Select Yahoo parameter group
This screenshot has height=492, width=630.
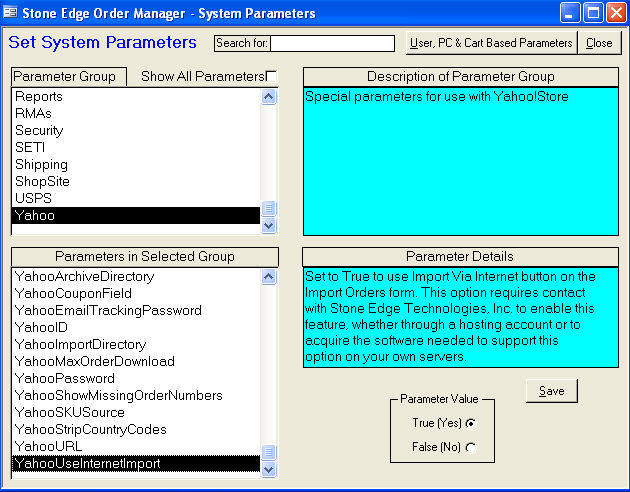136,215
